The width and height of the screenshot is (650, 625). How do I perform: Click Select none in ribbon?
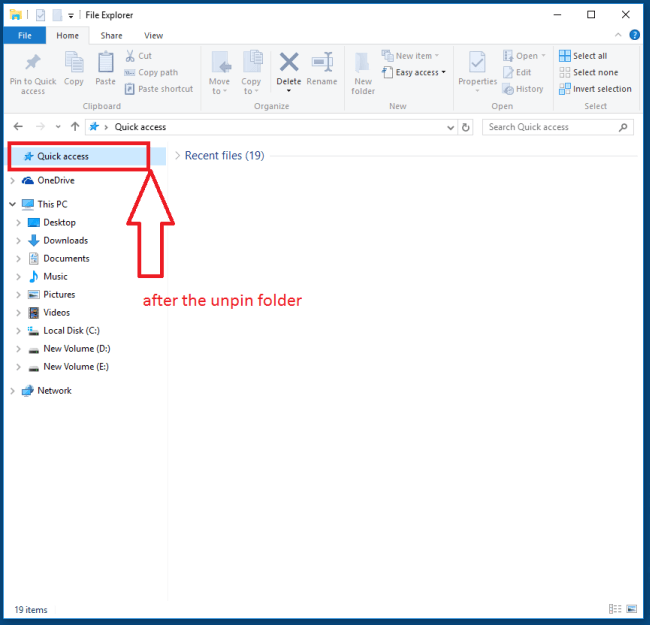tap(588, 73)
